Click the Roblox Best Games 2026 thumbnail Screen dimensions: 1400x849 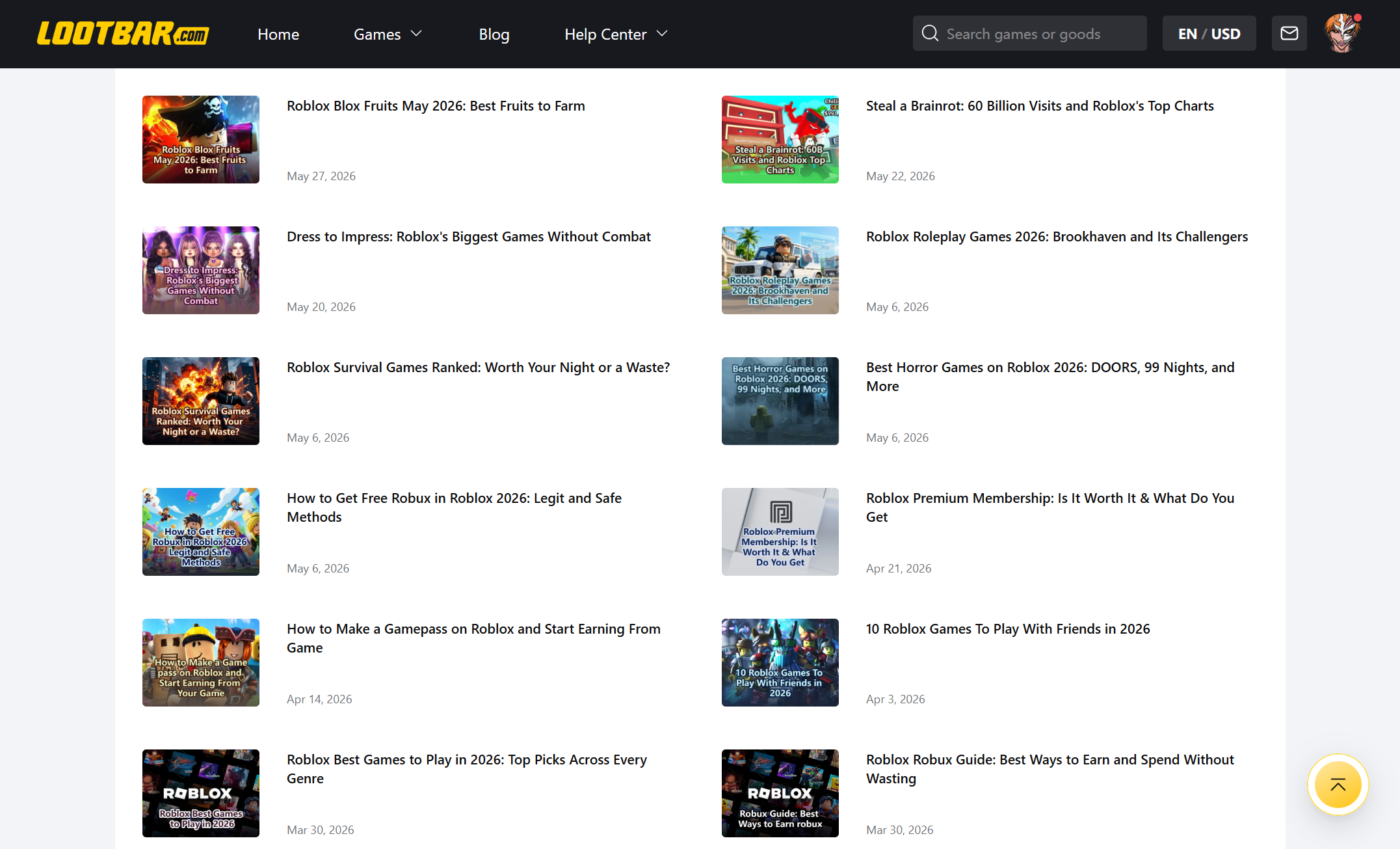pyautogui.click(x=201, y=793)
